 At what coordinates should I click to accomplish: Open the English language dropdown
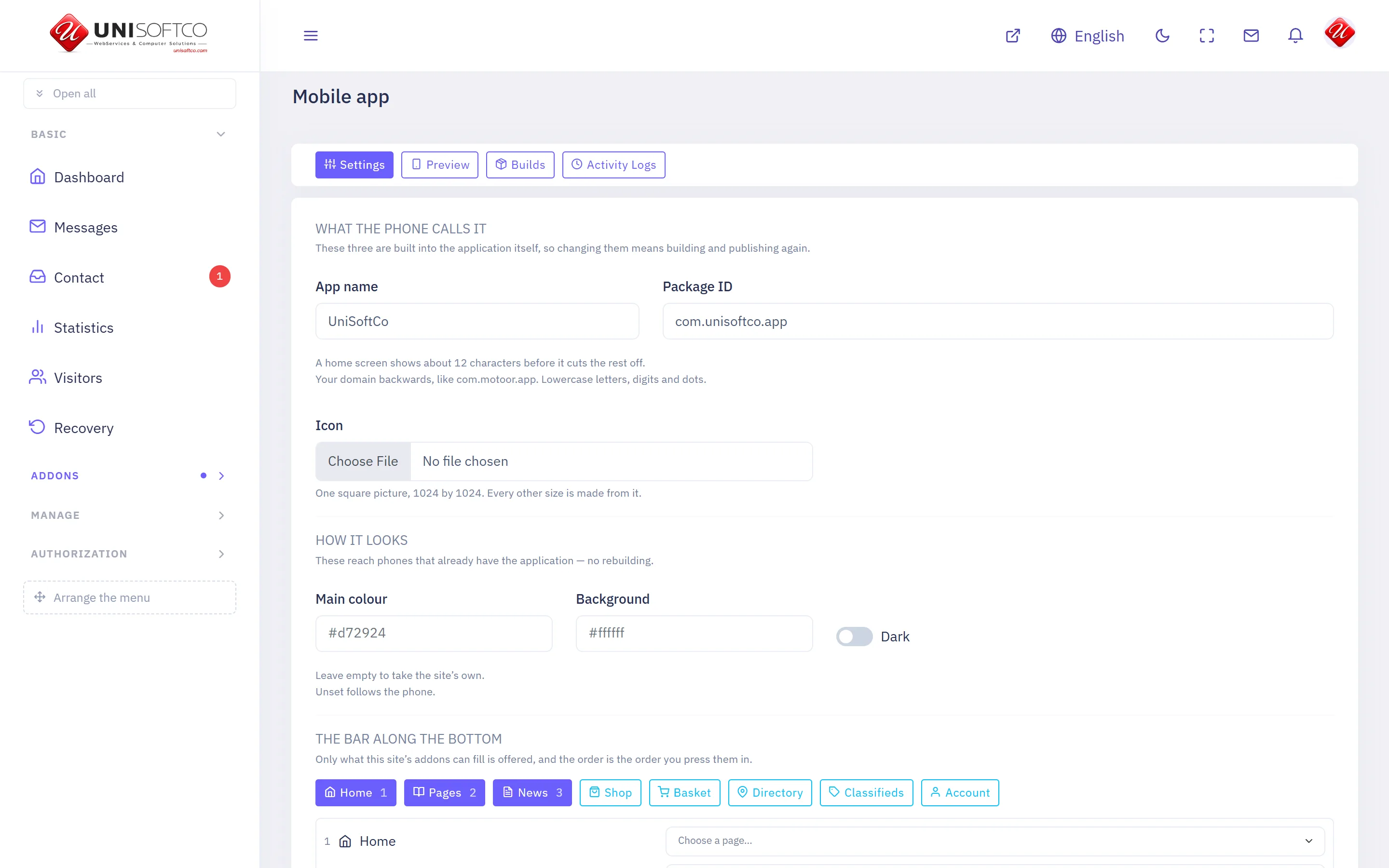(1087, 36)
